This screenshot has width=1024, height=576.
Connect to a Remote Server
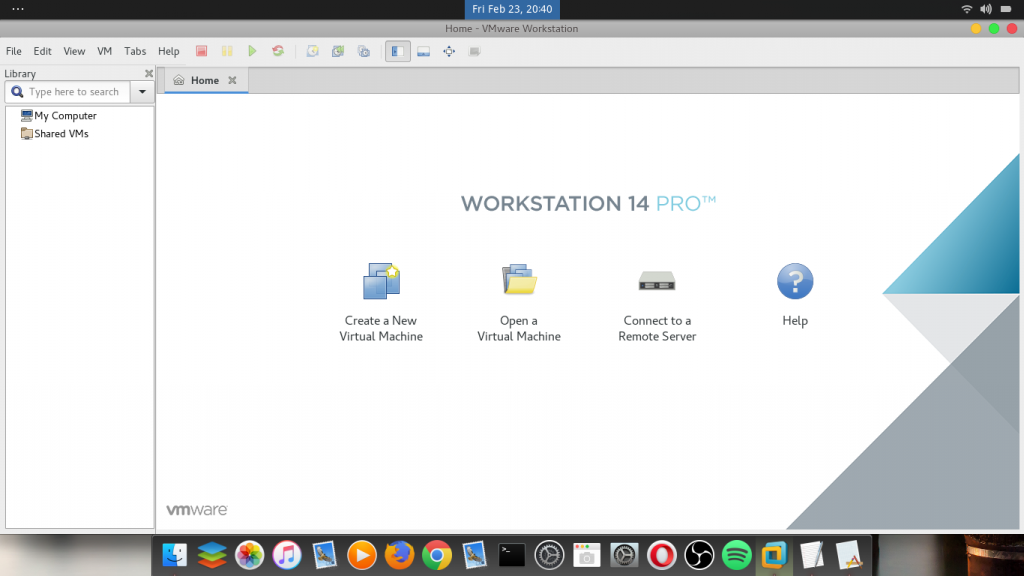point(657,295)
